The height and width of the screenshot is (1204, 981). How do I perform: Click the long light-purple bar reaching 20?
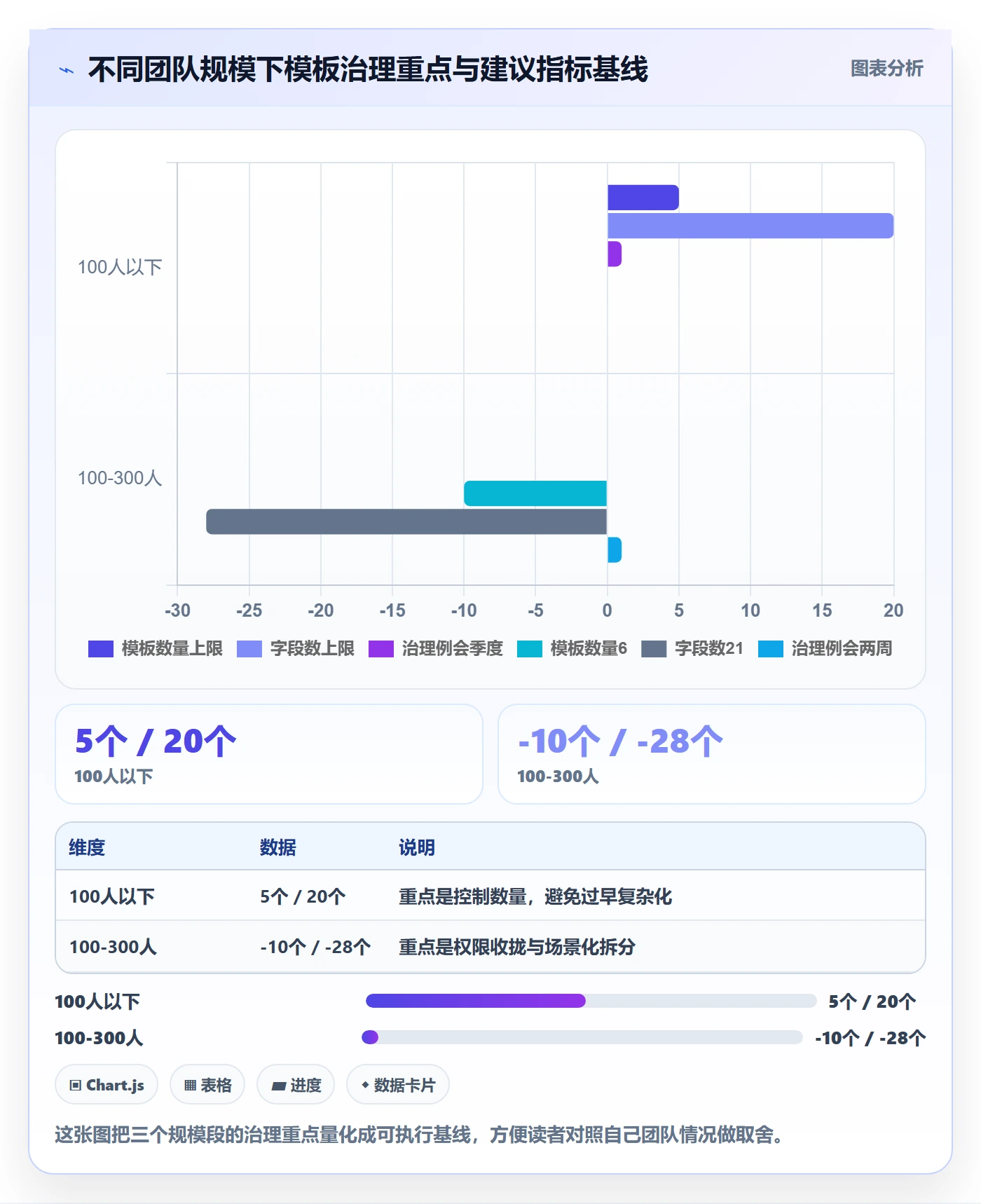tap(750, 226)
